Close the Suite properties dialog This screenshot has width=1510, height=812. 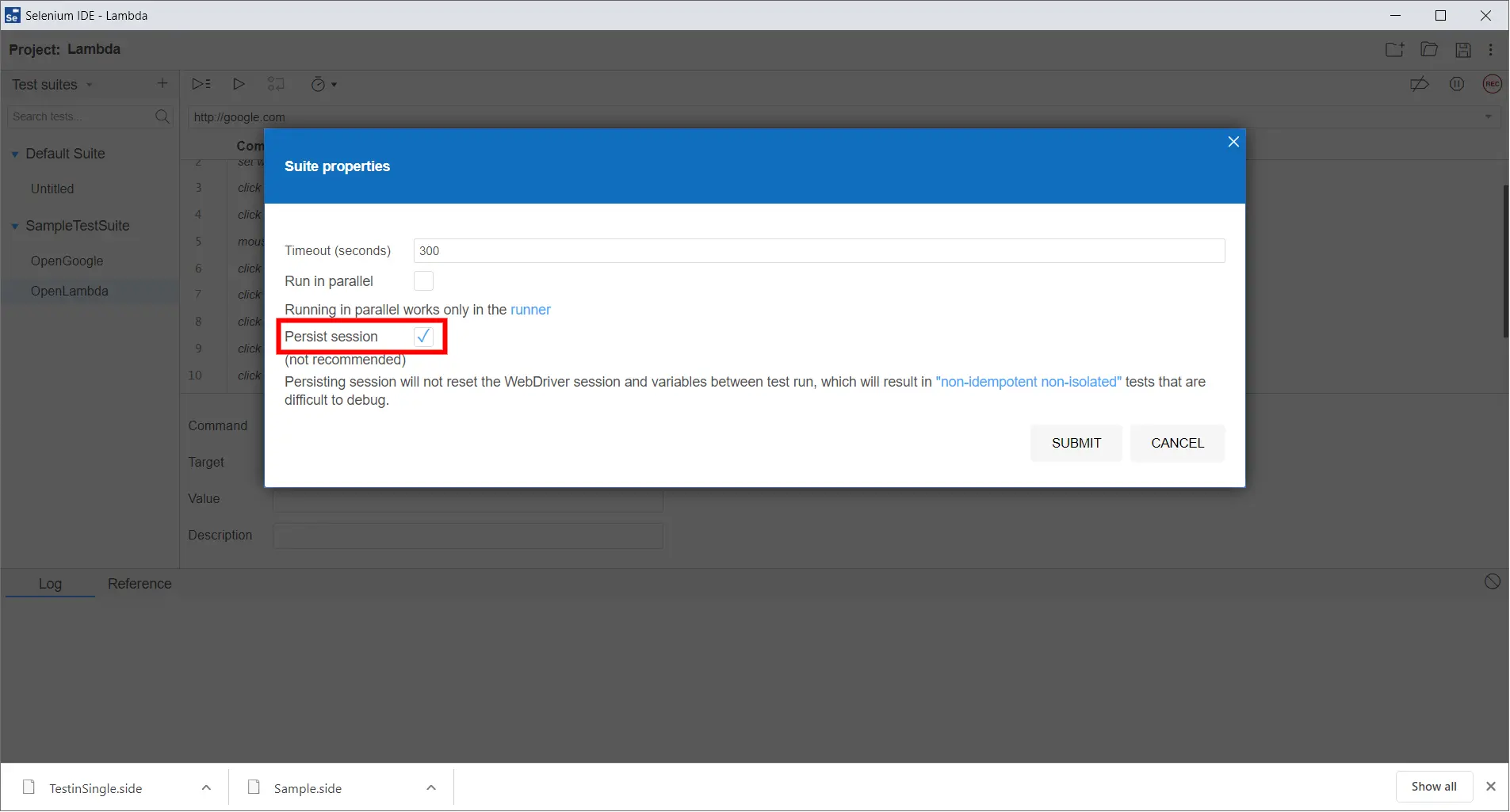click(x=1233, y=142)
